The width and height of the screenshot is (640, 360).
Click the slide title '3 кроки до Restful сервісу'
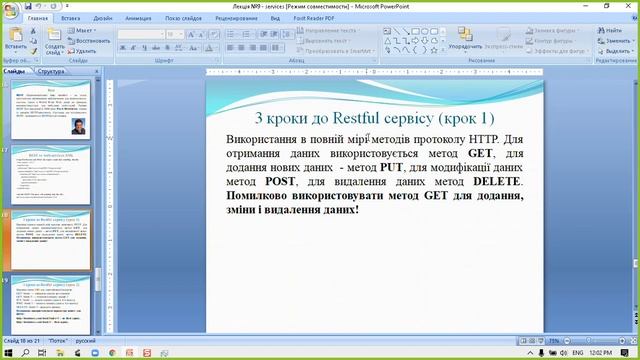tap(375, 118)
